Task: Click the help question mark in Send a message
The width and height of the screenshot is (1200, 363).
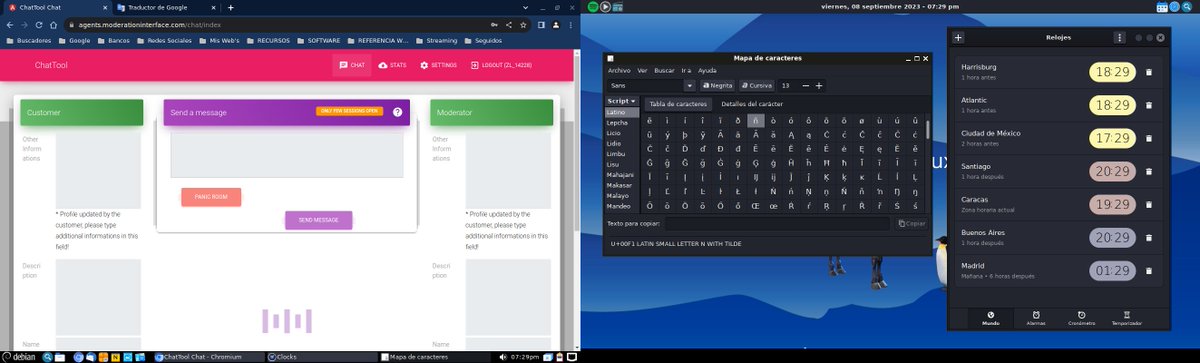Action: pyautogui.click(x=397, y=112)
